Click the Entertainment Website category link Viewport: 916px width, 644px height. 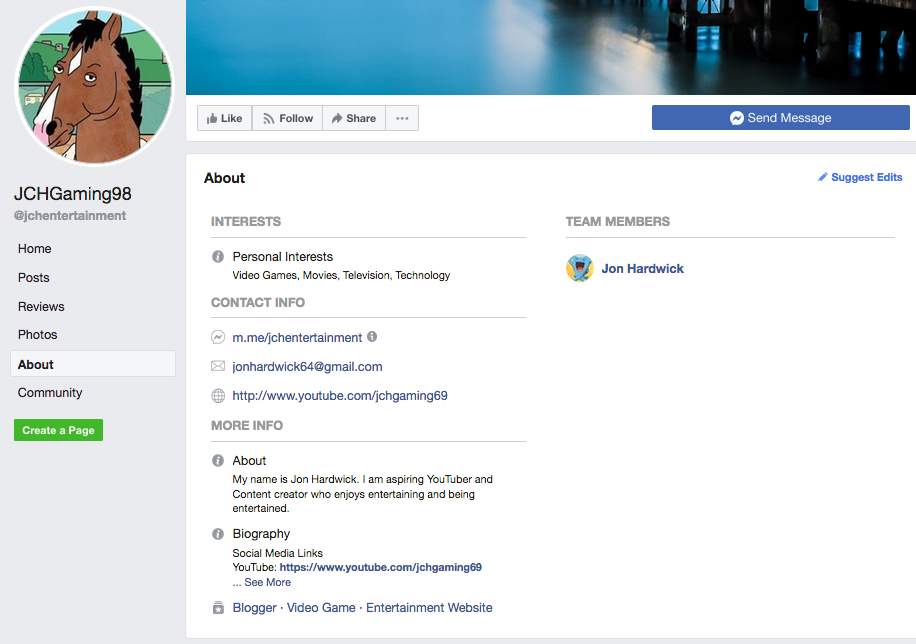click(429, 608)
